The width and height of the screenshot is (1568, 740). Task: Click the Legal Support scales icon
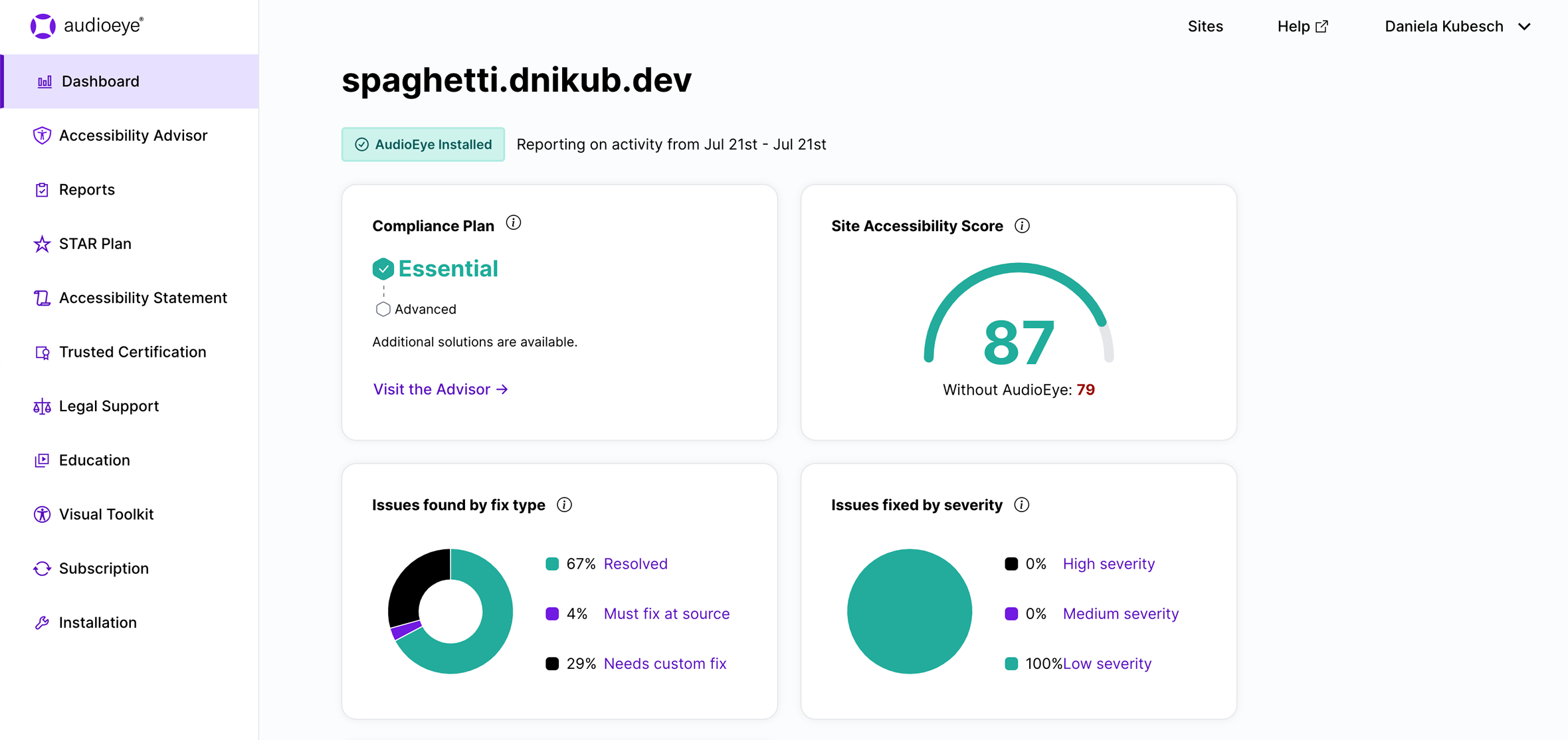pyautogui.click(x=42, y=407)
